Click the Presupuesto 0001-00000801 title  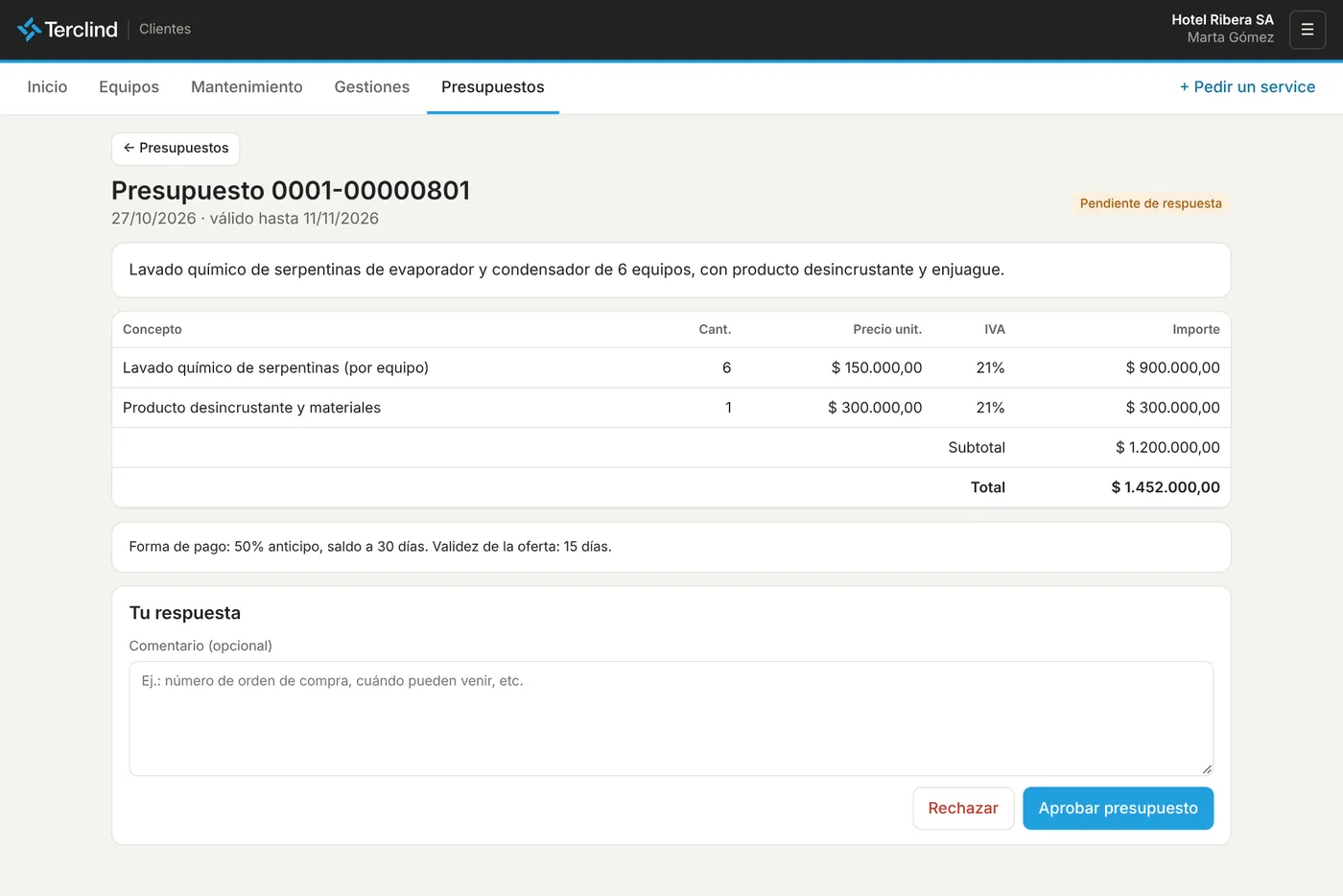click(291, 191)
